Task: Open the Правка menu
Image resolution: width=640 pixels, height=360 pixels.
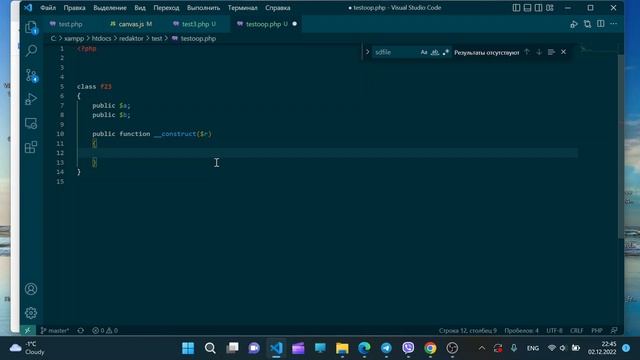Action: tap(74, 8)
